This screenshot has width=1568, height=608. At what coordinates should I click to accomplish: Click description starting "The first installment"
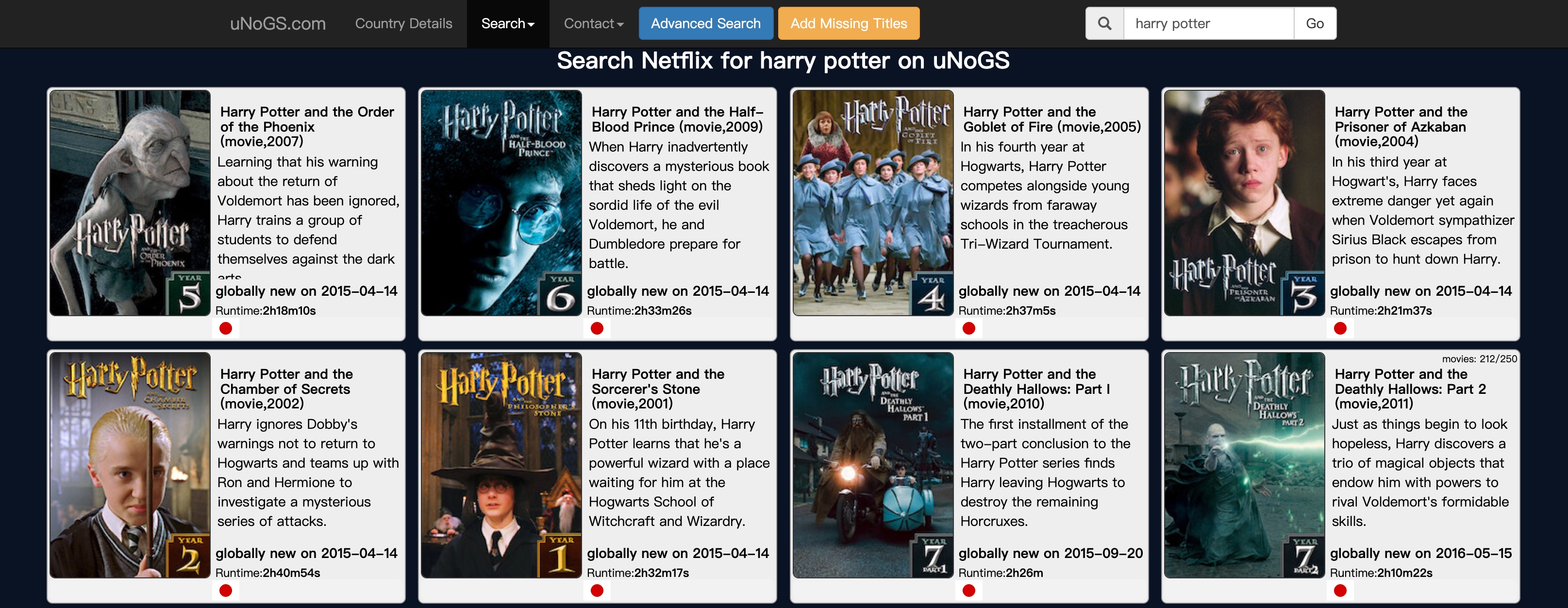[1045, 472]
